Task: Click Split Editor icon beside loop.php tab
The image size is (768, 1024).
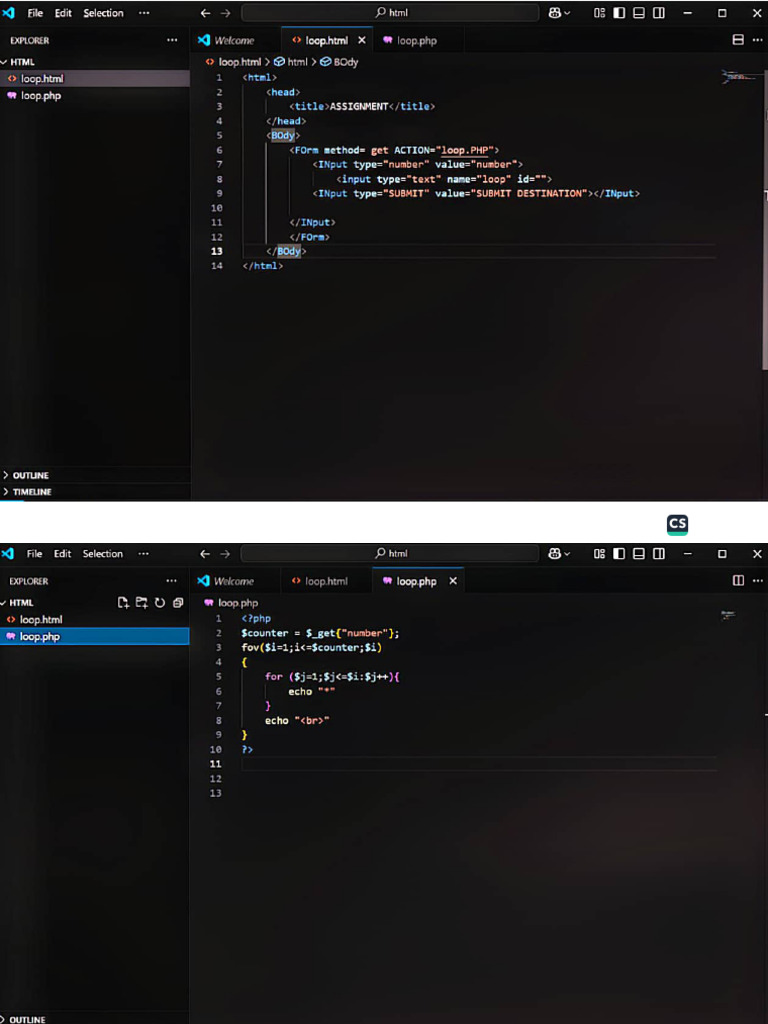Action: tap(738, 581)
